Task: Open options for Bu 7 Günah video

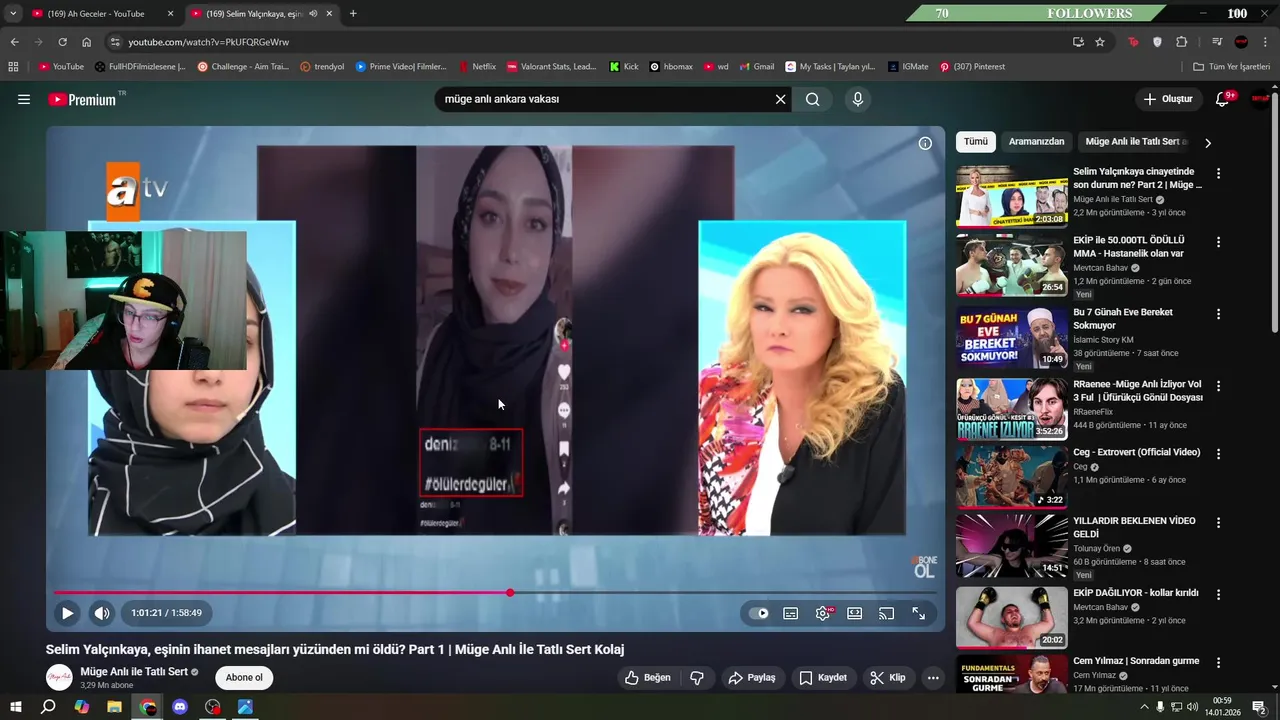Action: tap(1218, 314)
